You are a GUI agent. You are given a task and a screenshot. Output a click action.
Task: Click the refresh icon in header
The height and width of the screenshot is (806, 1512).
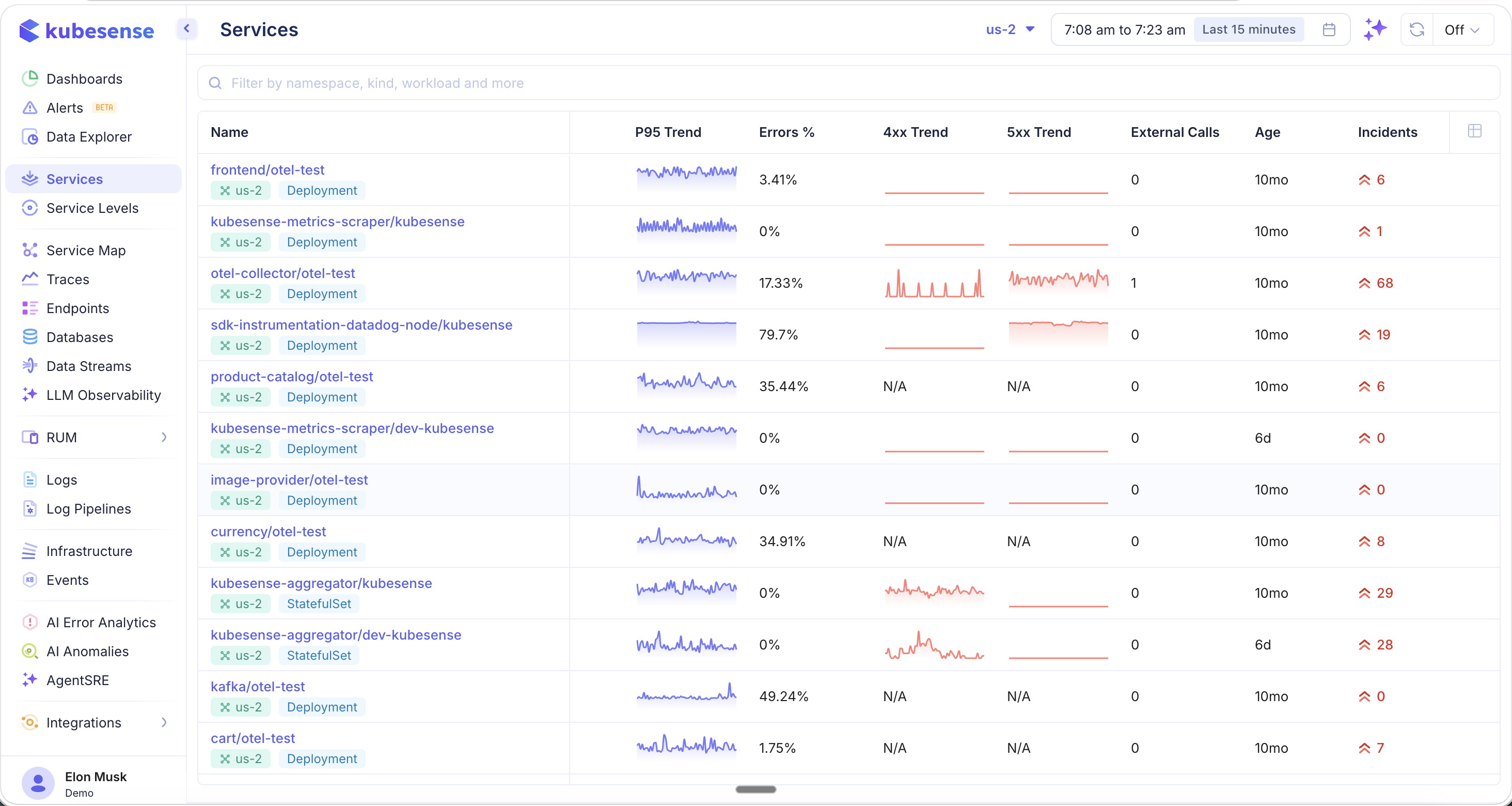click(1417, 29)
